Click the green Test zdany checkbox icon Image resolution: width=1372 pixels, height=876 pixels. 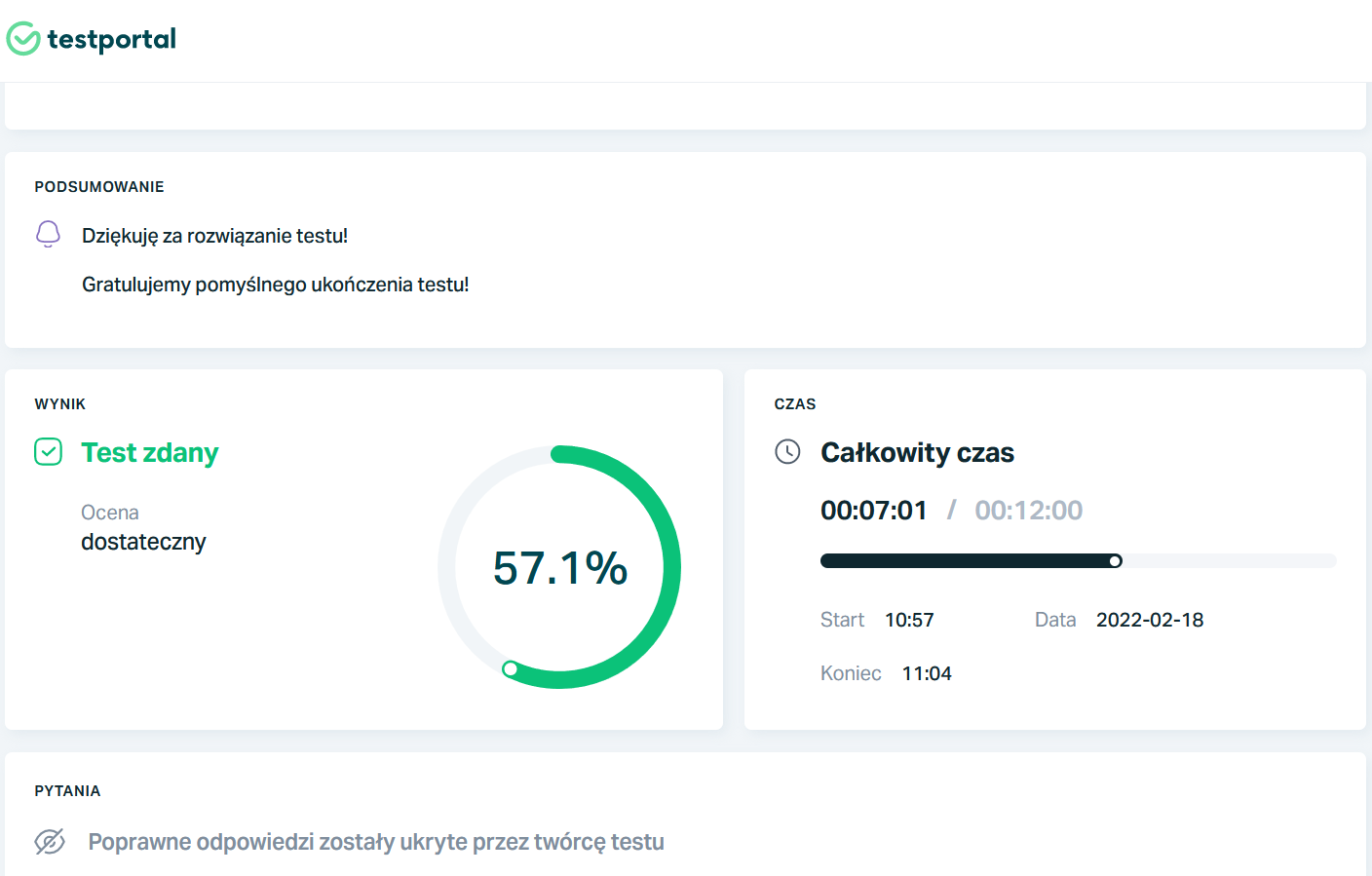tap(48, 452)
